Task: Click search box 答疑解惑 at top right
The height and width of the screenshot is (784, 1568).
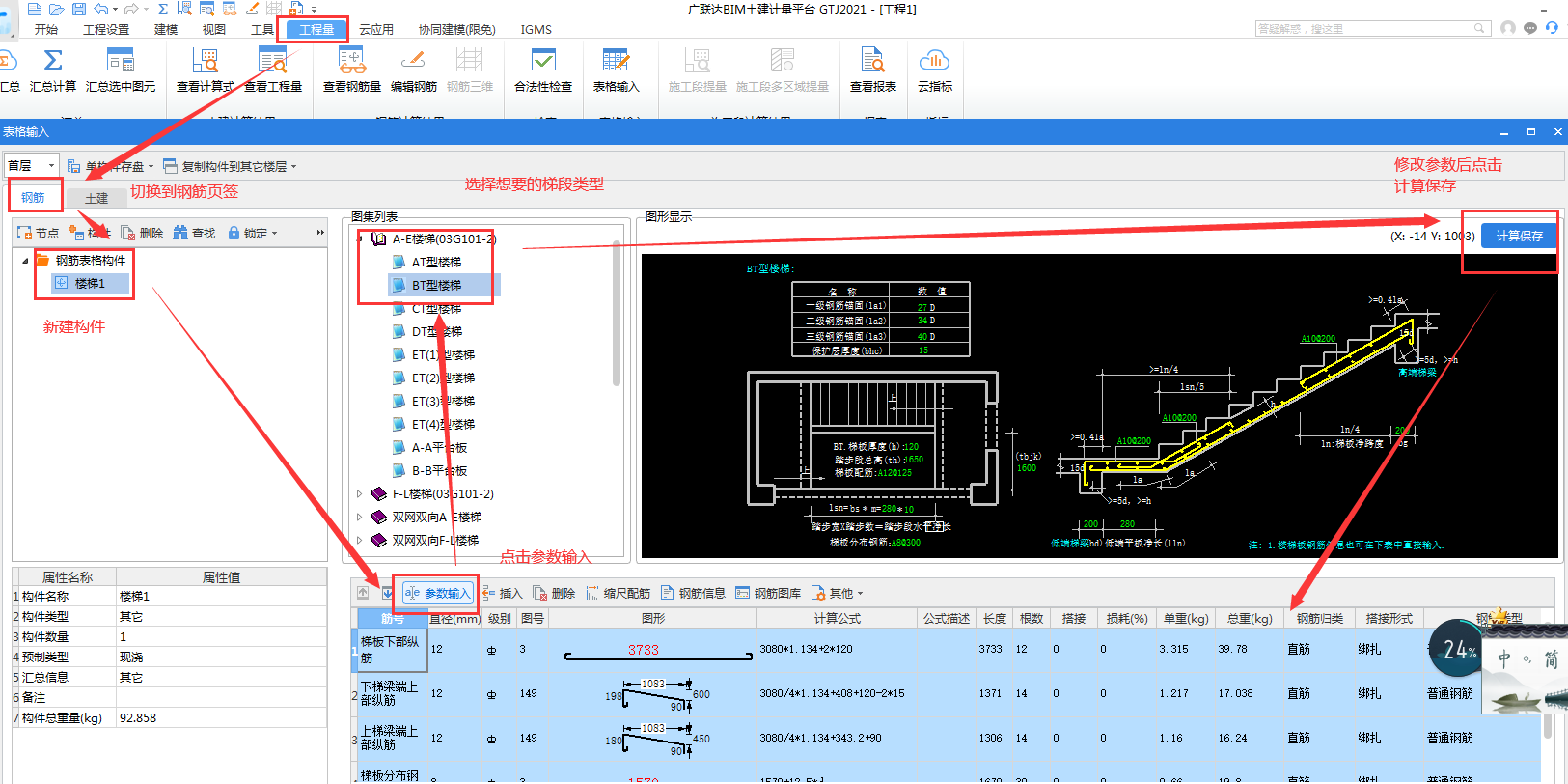Action: 1371,28
